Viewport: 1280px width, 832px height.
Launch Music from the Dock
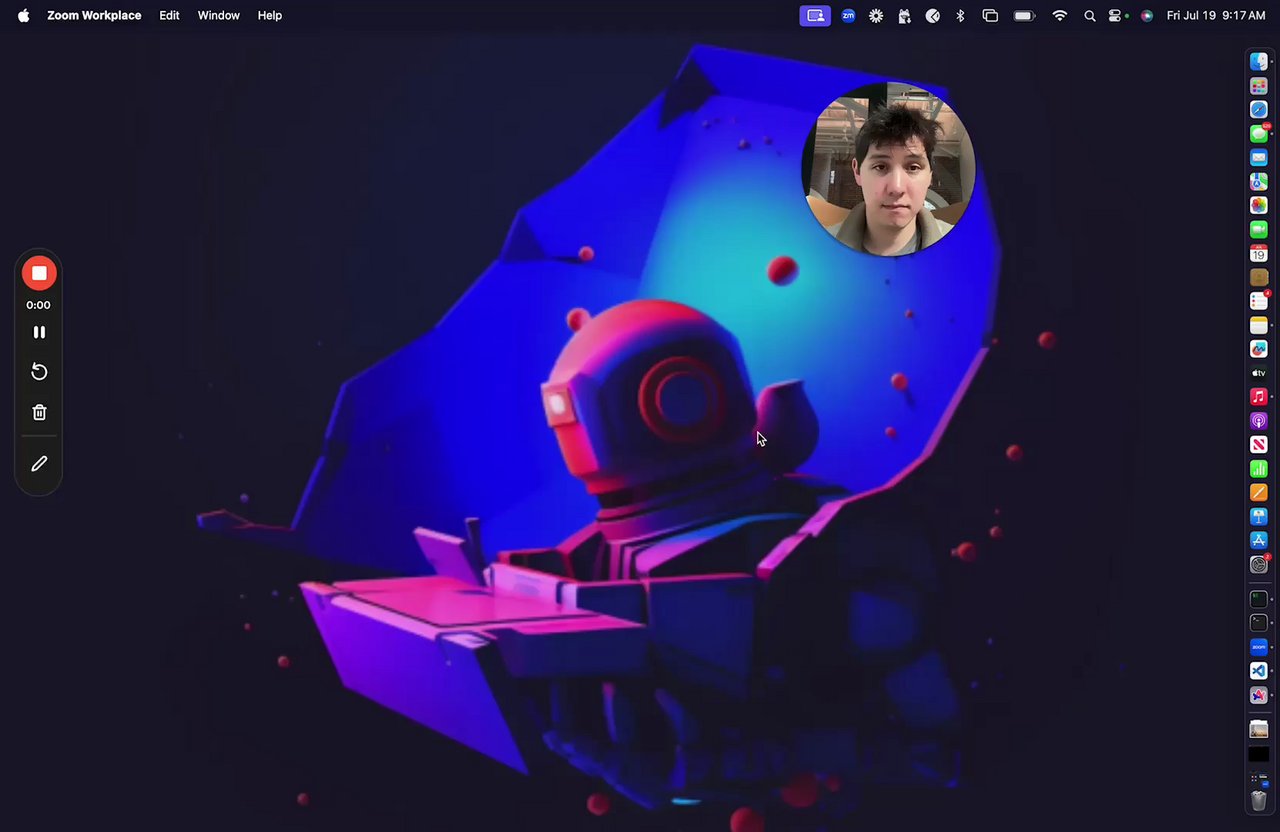point(1259,397)
